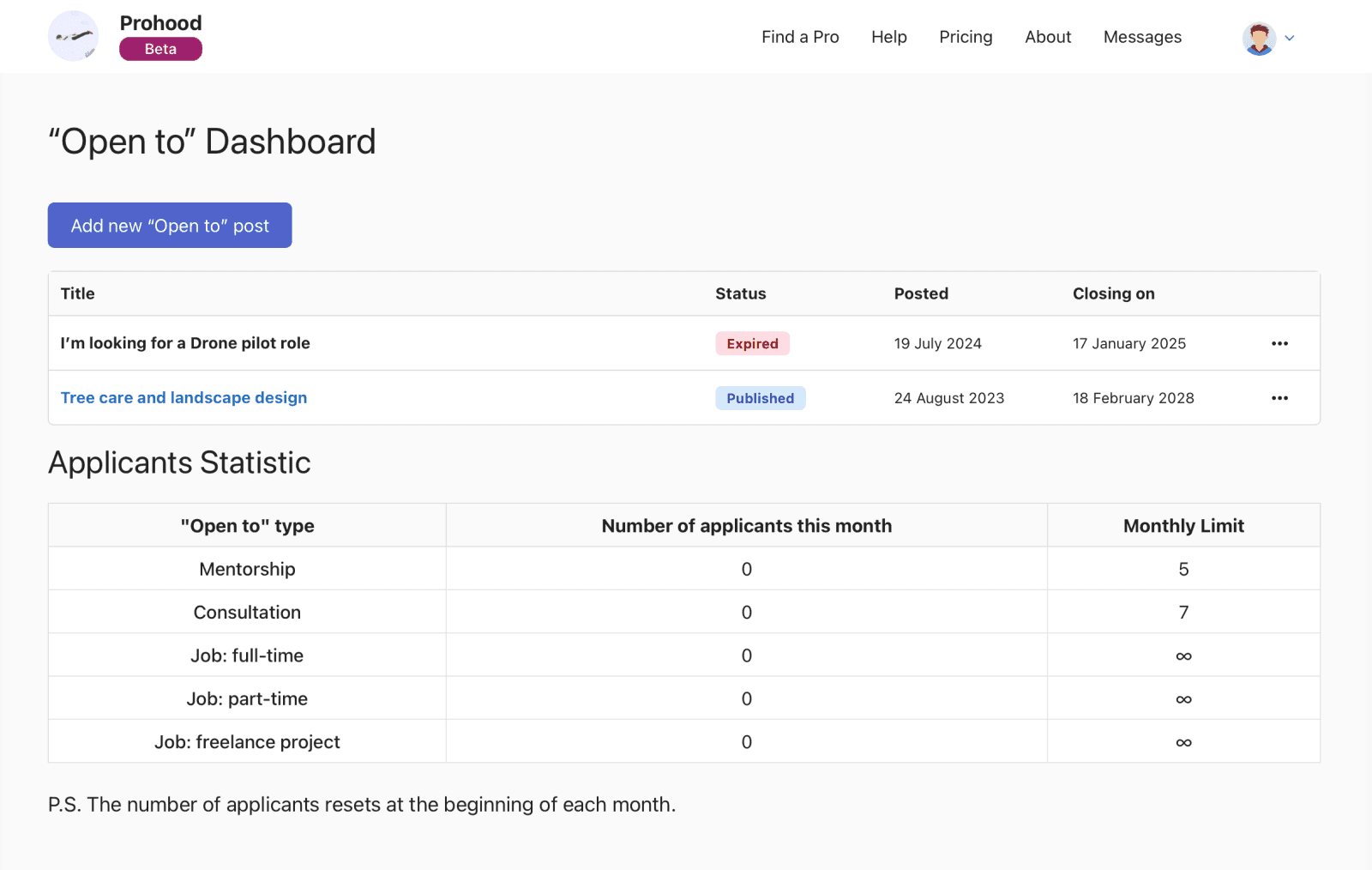Click the Published status badge
This screenshot has height=870, width=1372.
point(760,398)
